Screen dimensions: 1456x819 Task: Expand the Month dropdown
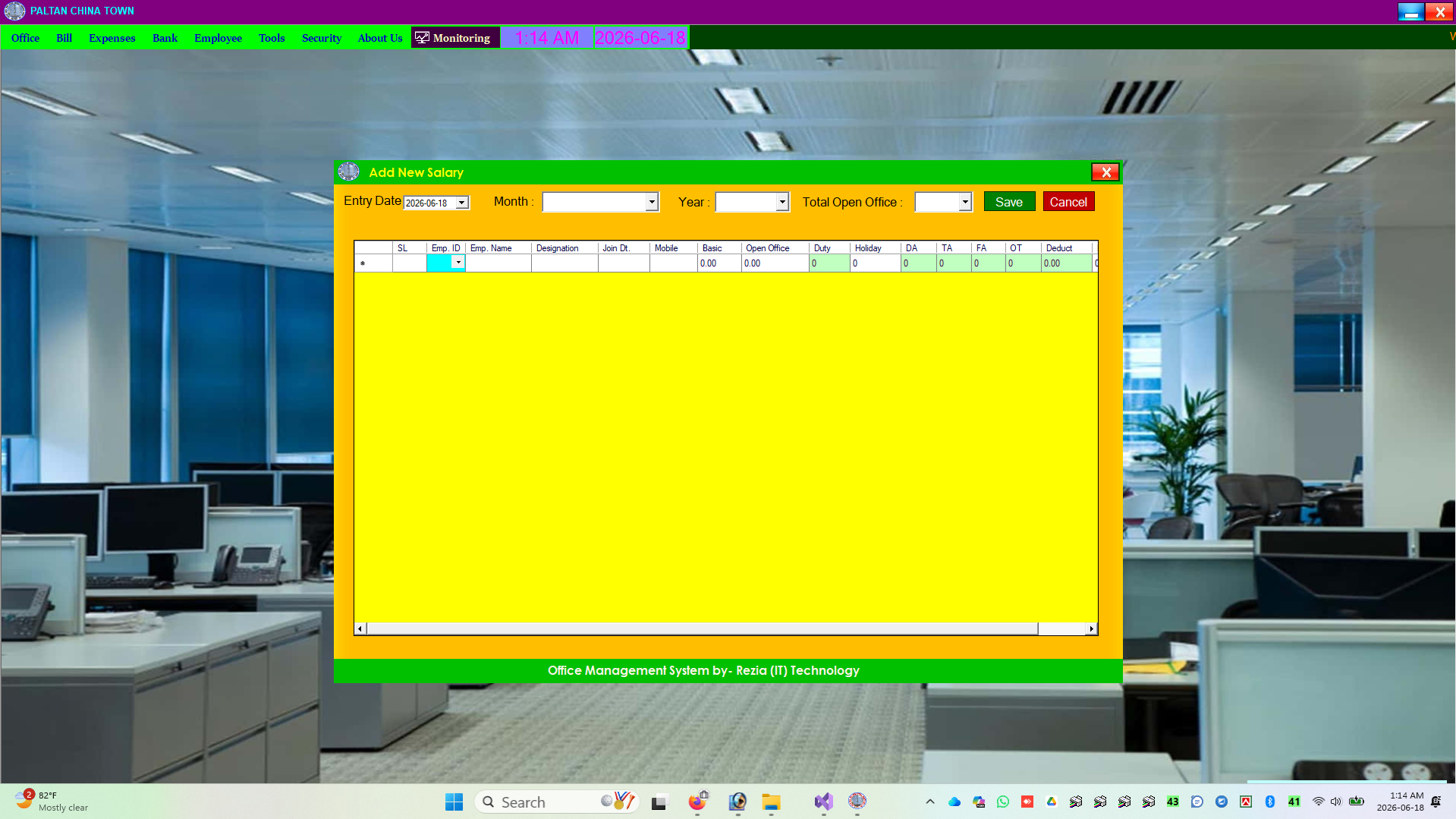652,202
